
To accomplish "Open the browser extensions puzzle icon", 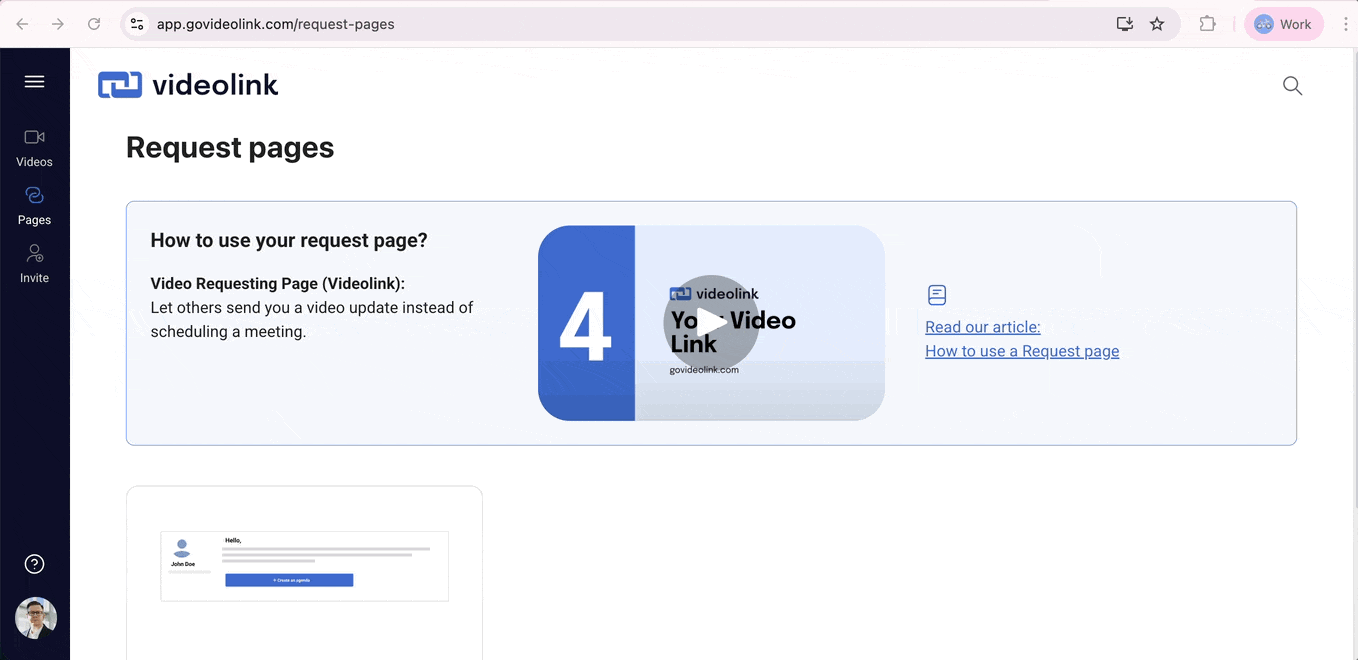I will tap(1208, 24).
